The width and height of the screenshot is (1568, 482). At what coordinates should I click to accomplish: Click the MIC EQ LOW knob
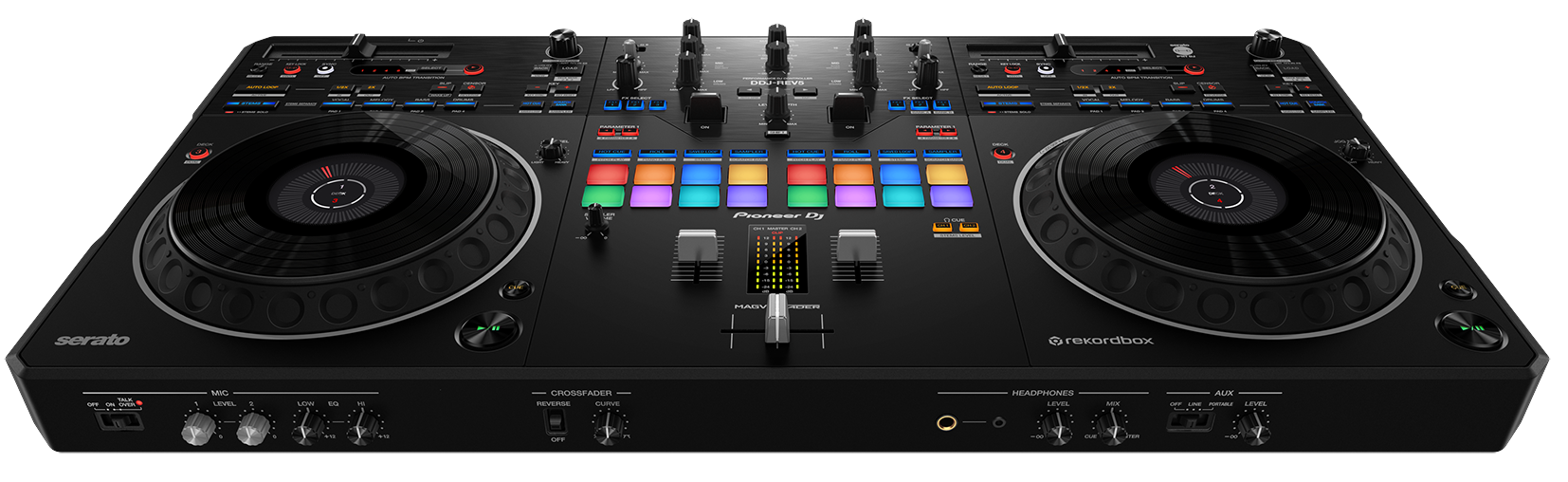click(306, 429)
